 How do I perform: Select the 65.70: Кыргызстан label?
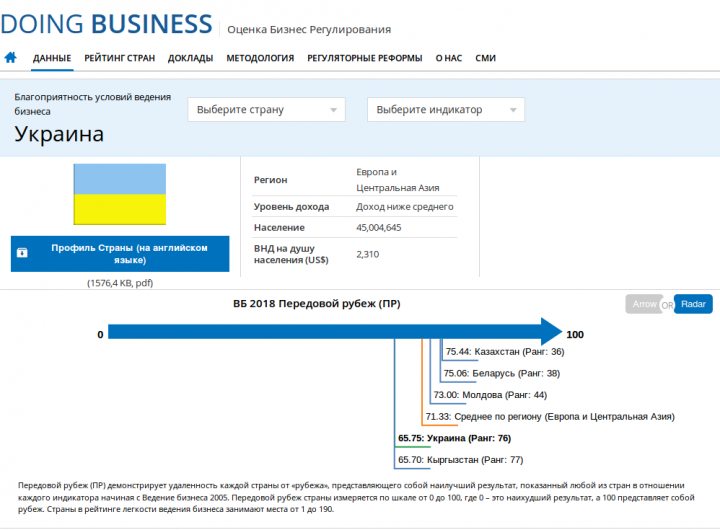(x=461, y=460)
